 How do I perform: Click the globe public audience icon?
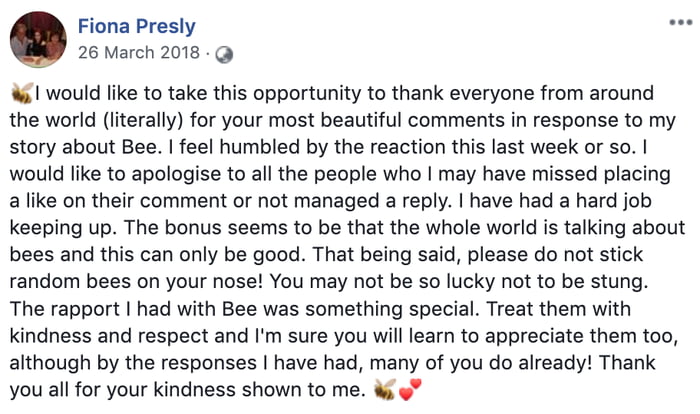coord(224,53)
